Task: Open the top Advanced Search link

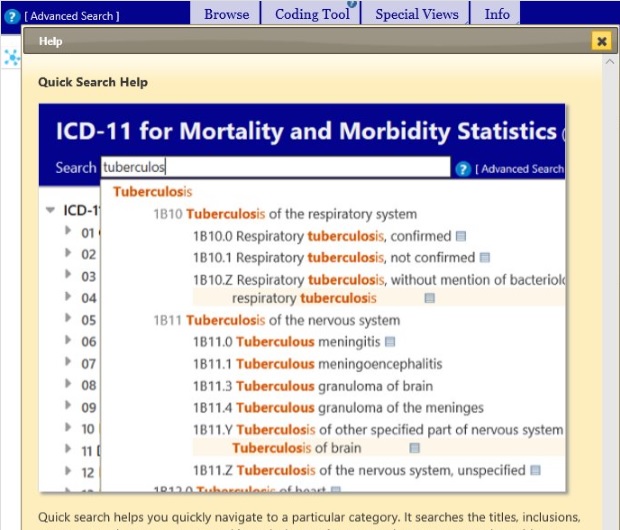Action: [x=72, y=16]
